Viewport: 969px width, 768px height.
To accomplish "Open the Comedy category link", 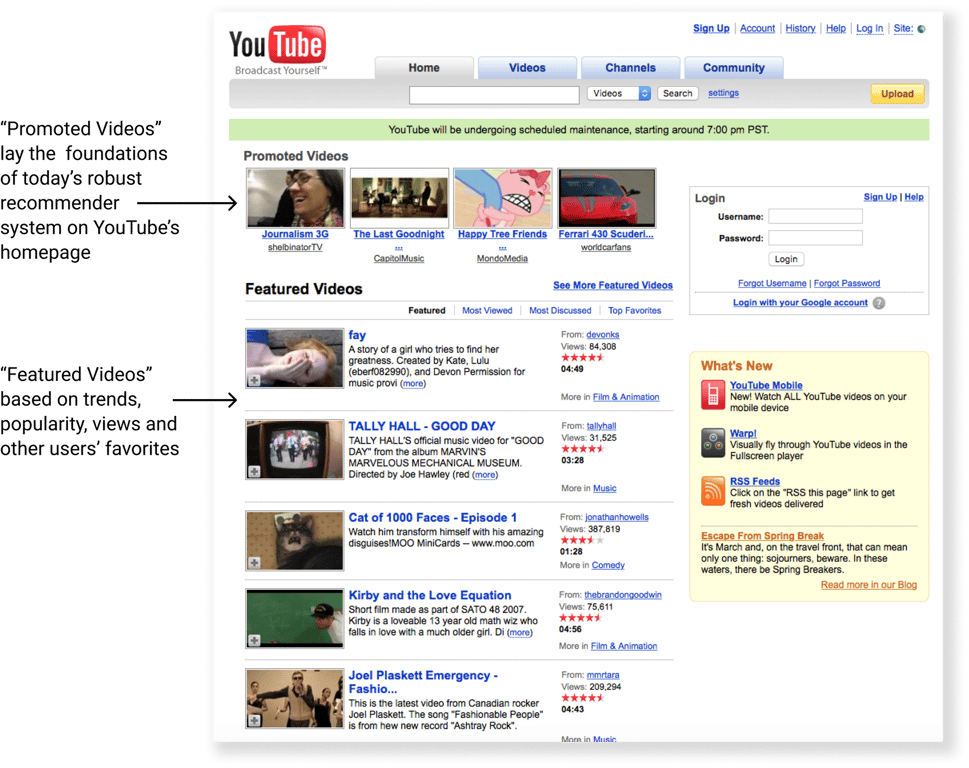I will click(x=608, y=565).
